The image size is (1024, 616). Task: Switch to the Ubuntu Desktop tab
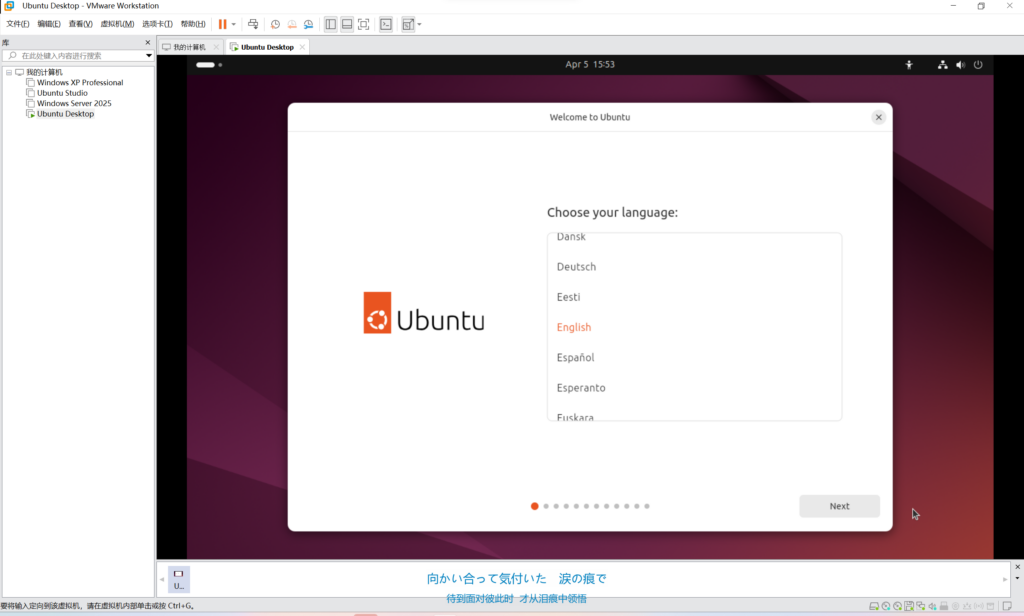click(267, 47)
